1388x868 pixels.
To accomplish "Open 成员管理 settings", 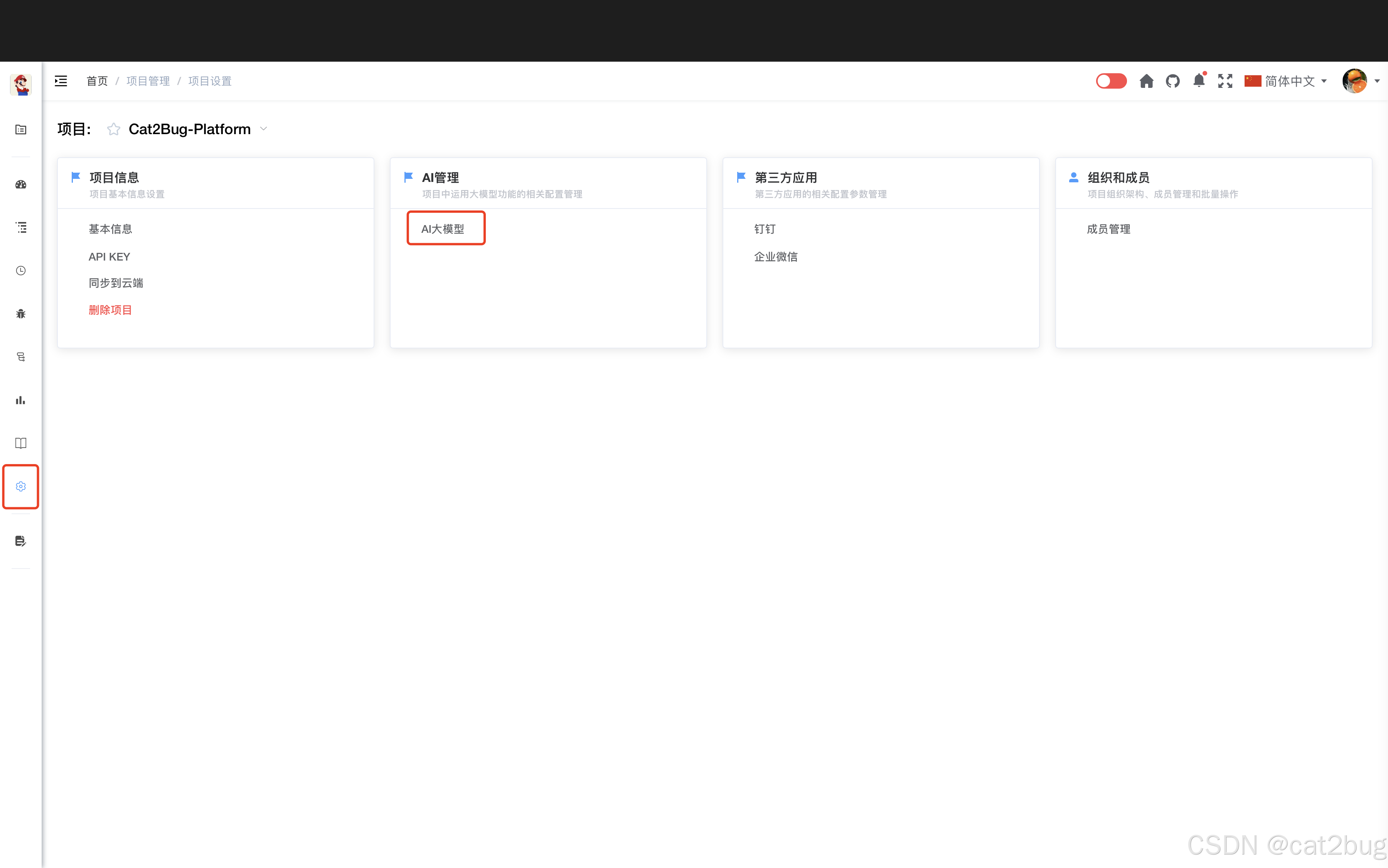I will point(1108,229).
